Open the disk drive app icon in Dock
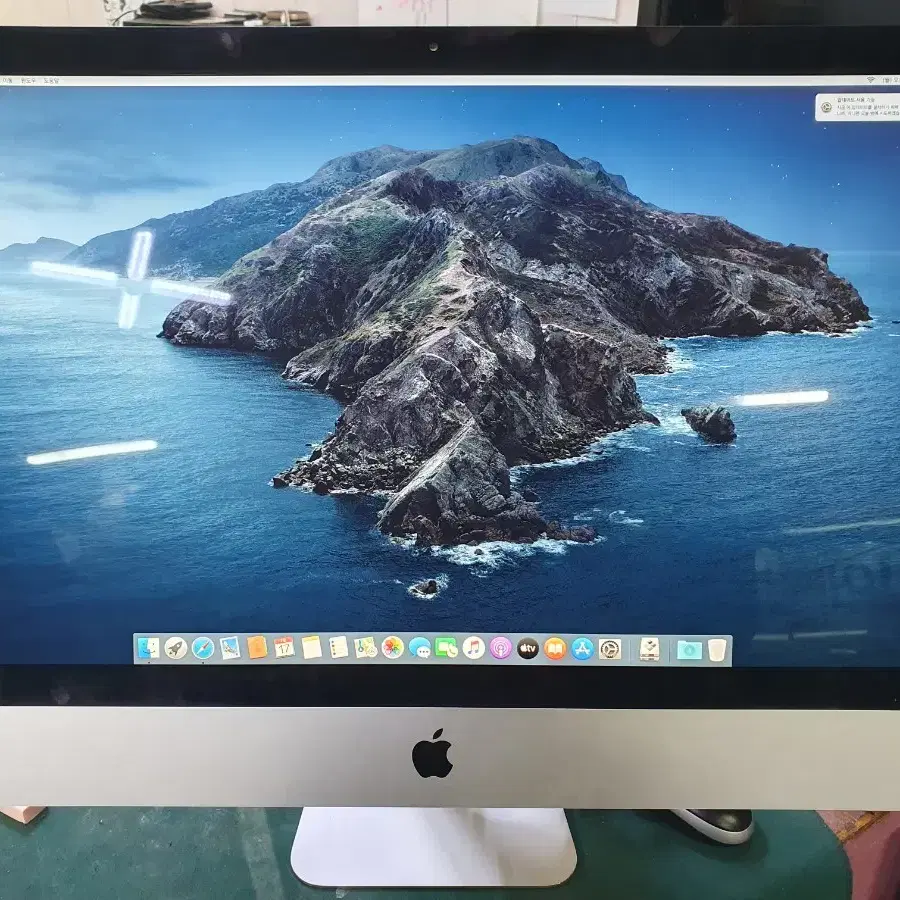This screenshot has width=900, height=900. pos(649,649)
